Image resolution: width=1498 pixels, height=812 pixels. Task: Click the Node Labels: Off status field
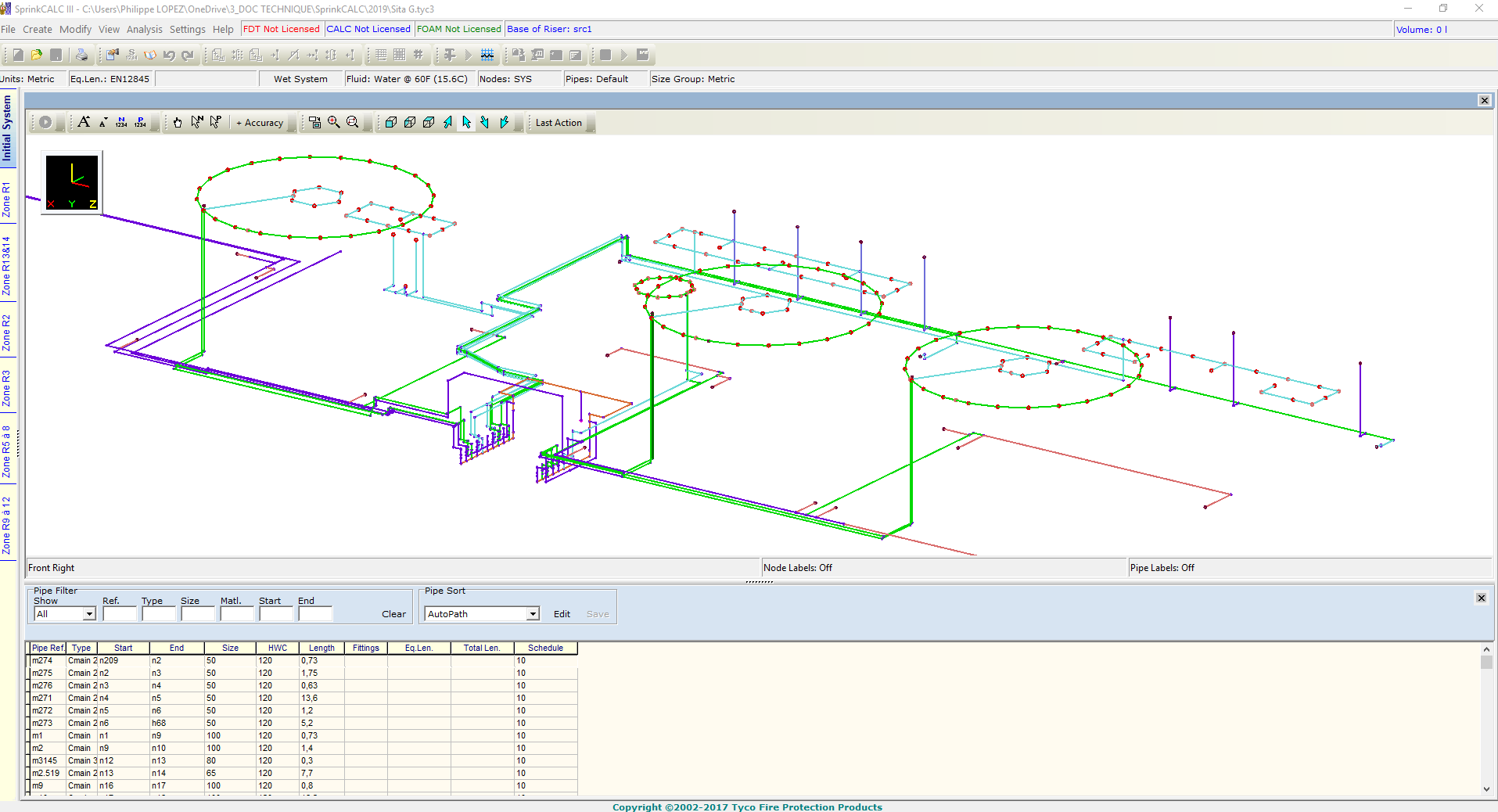pyautogui.click(x=797, y=568)
